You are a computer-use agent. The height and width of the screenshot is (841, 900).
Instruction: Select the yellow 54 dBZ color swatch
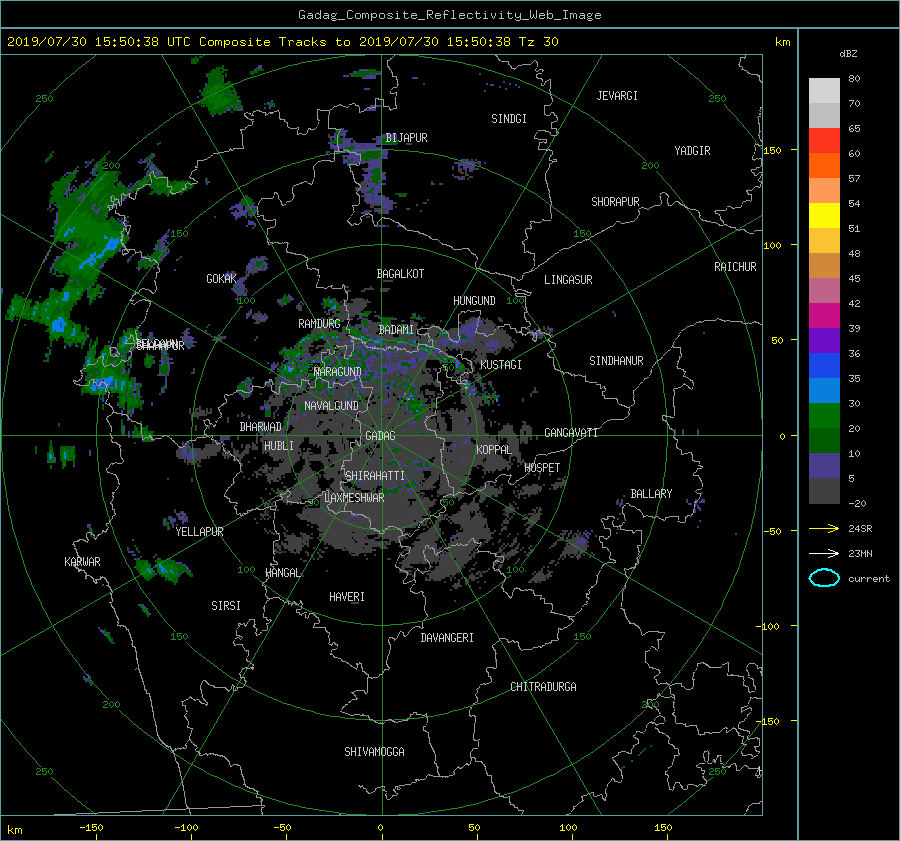pyautogui.click(x=824, y=215)
